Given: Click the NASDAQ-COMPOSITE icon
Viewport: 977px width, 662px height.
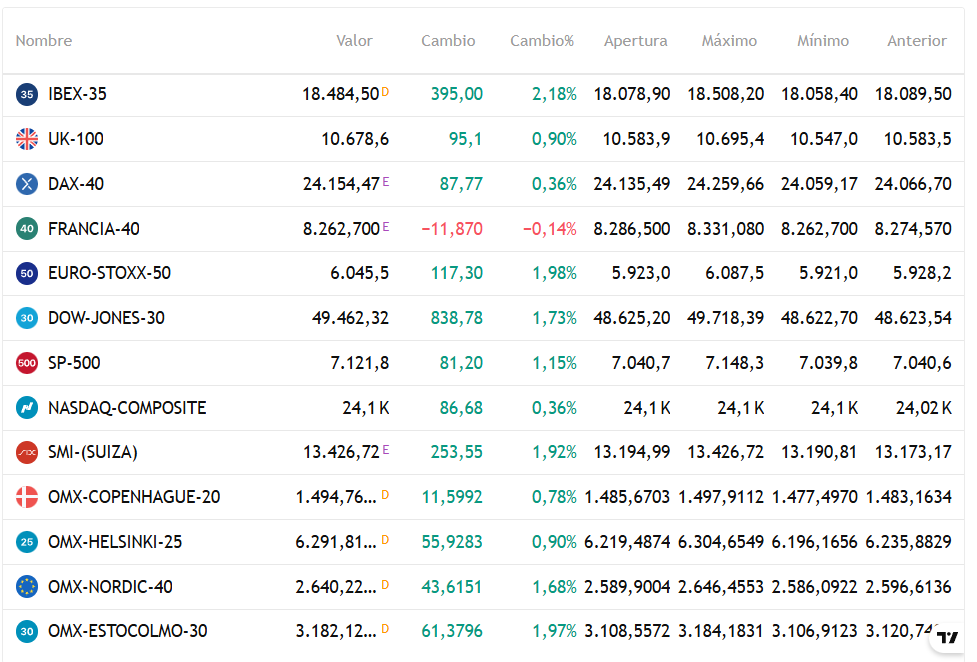Looking at the screenshot, I should coord(27,408).
